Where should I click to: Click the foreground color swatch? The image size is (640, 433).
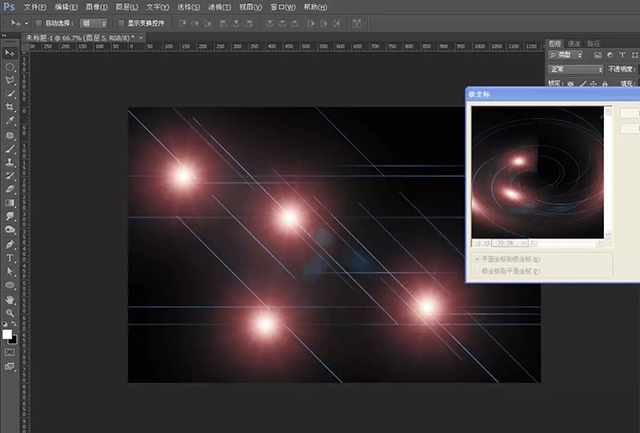tap(7, 332)
